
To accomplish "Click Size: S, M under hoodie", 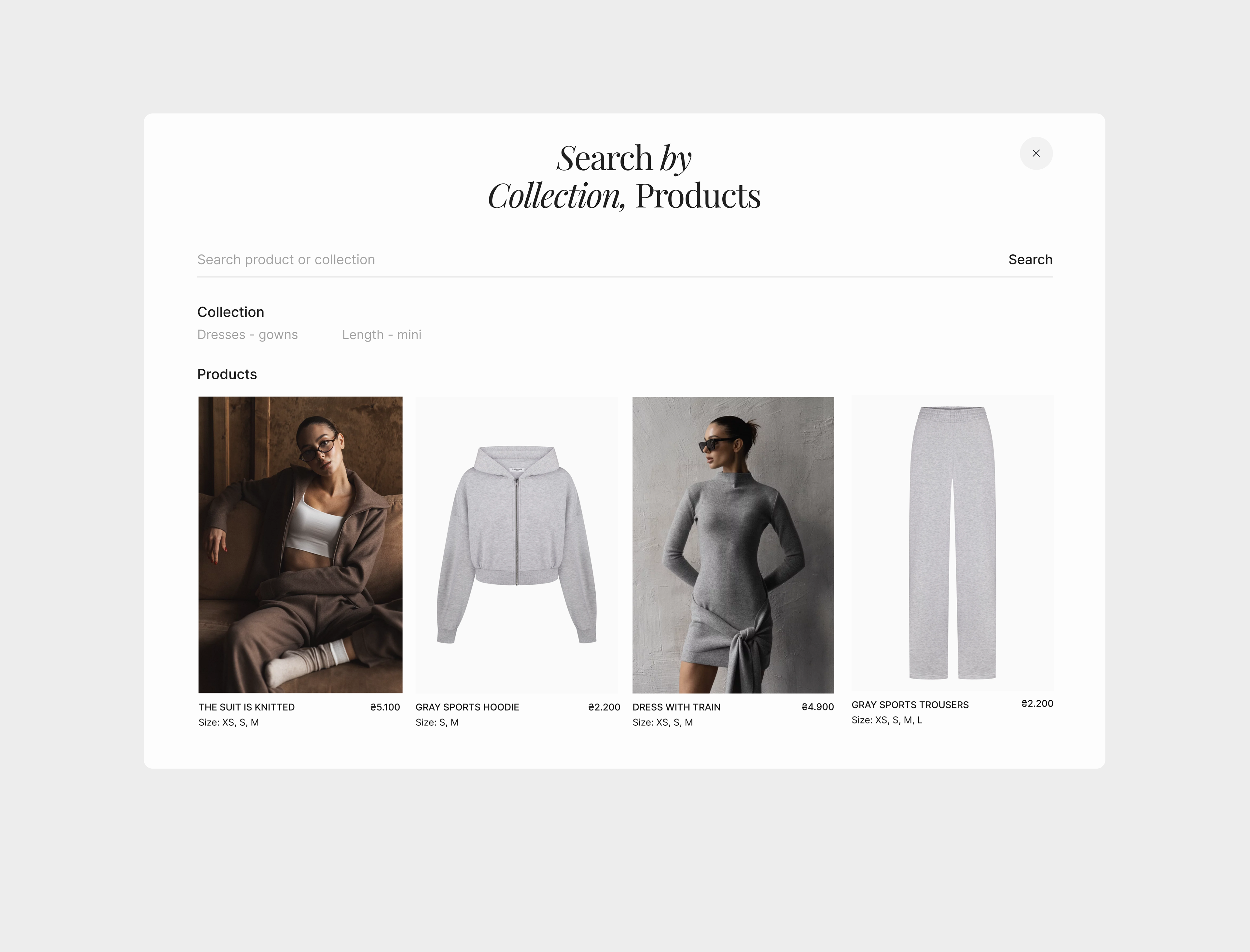I will click(437, 722).
